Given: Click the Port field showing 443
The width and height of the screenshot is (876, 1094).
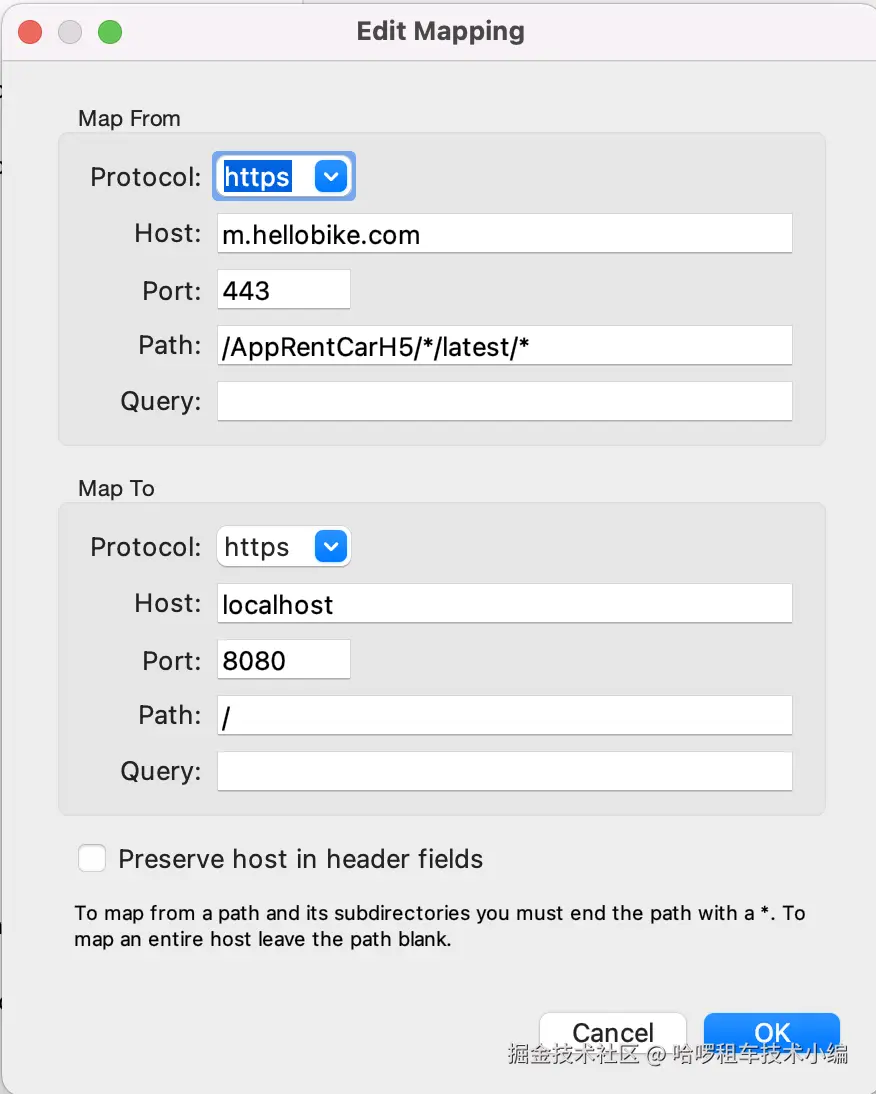Looking at the screenshot, I should pyautogui.click(x=283, y=290).
